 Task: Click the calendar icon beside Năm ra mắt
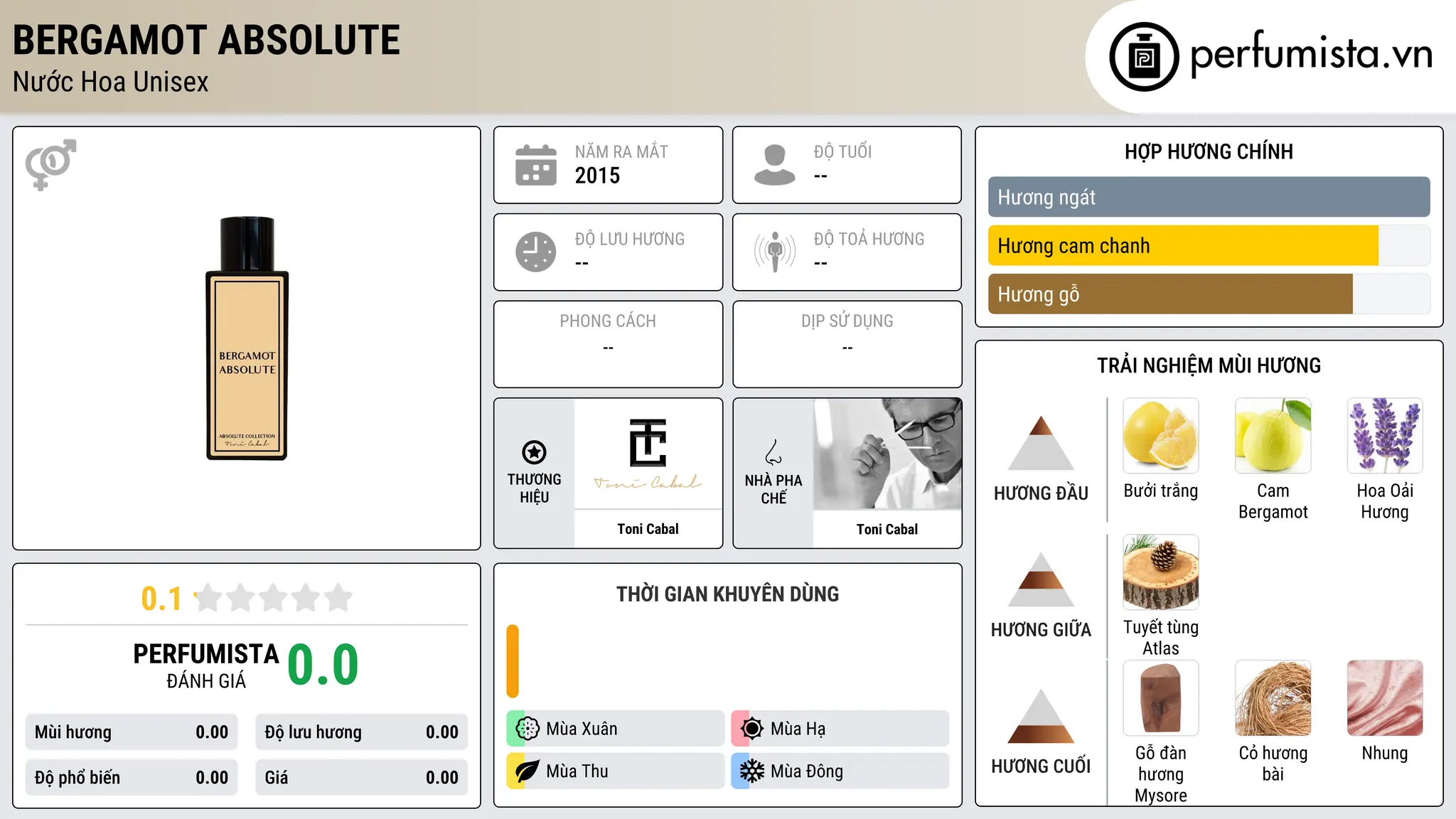click(536, 165)
